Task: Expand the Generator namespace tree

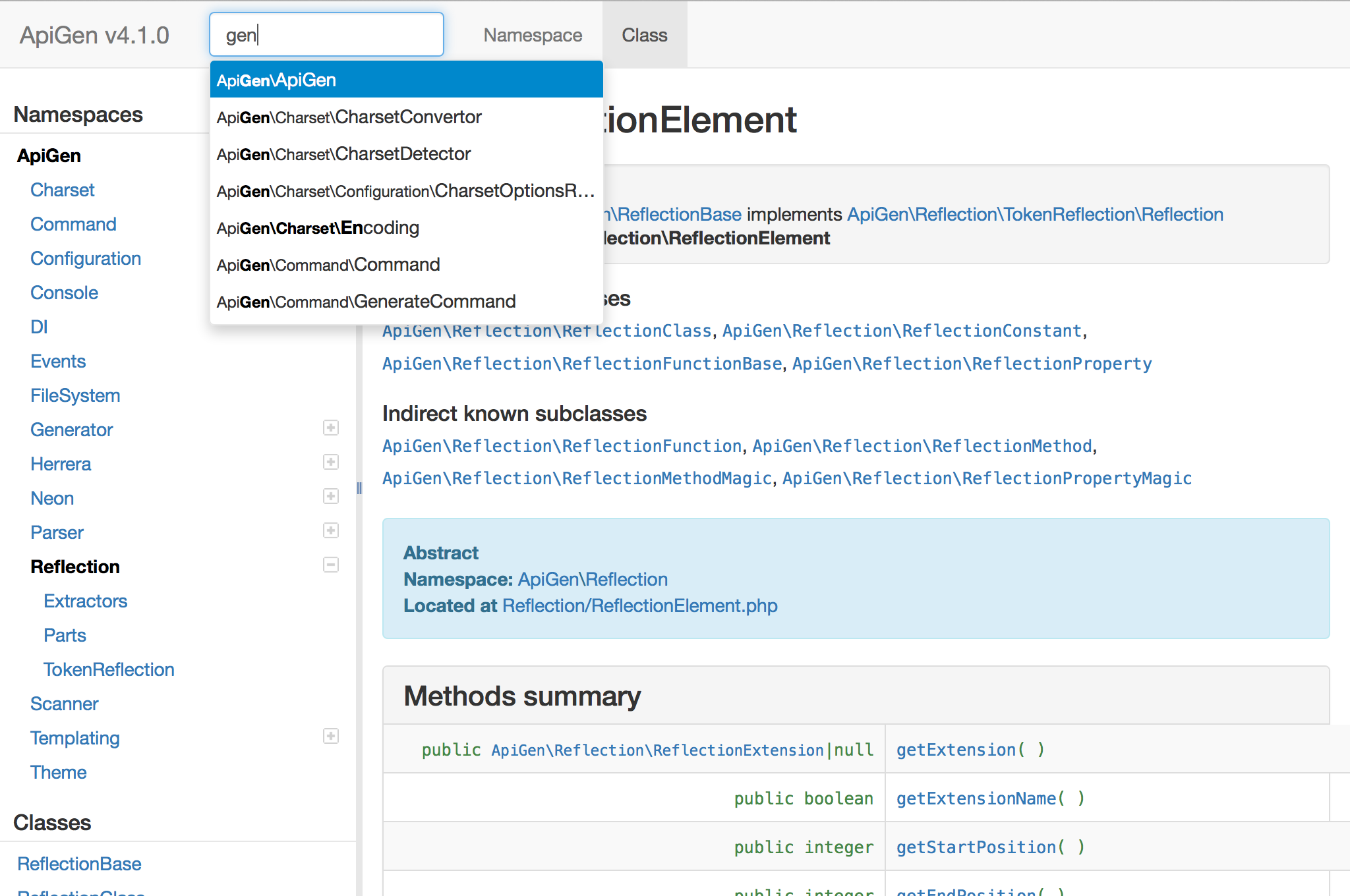Action: point(331,428)
